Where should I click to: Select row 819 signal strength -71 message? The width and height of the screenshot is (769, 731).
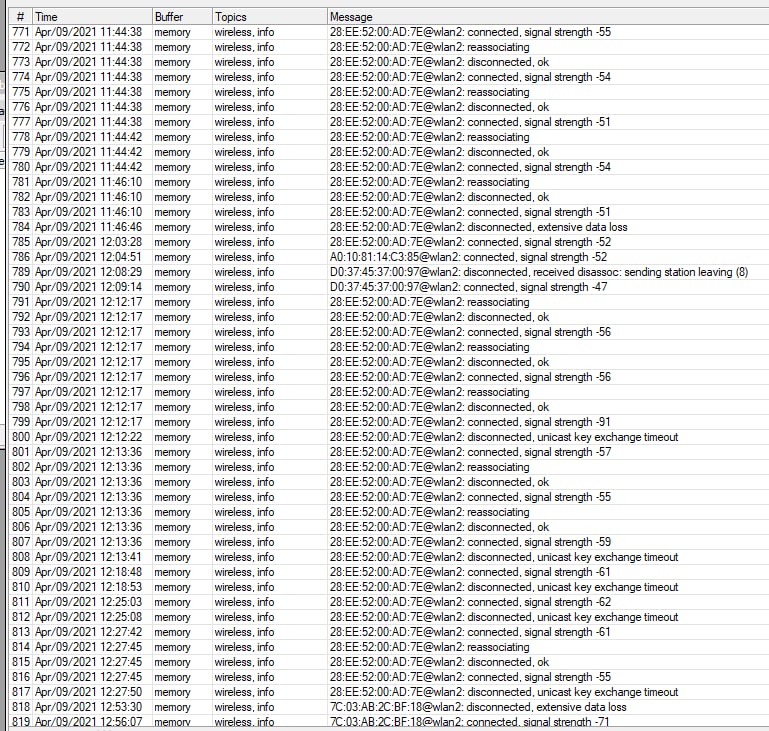point(469,722)
